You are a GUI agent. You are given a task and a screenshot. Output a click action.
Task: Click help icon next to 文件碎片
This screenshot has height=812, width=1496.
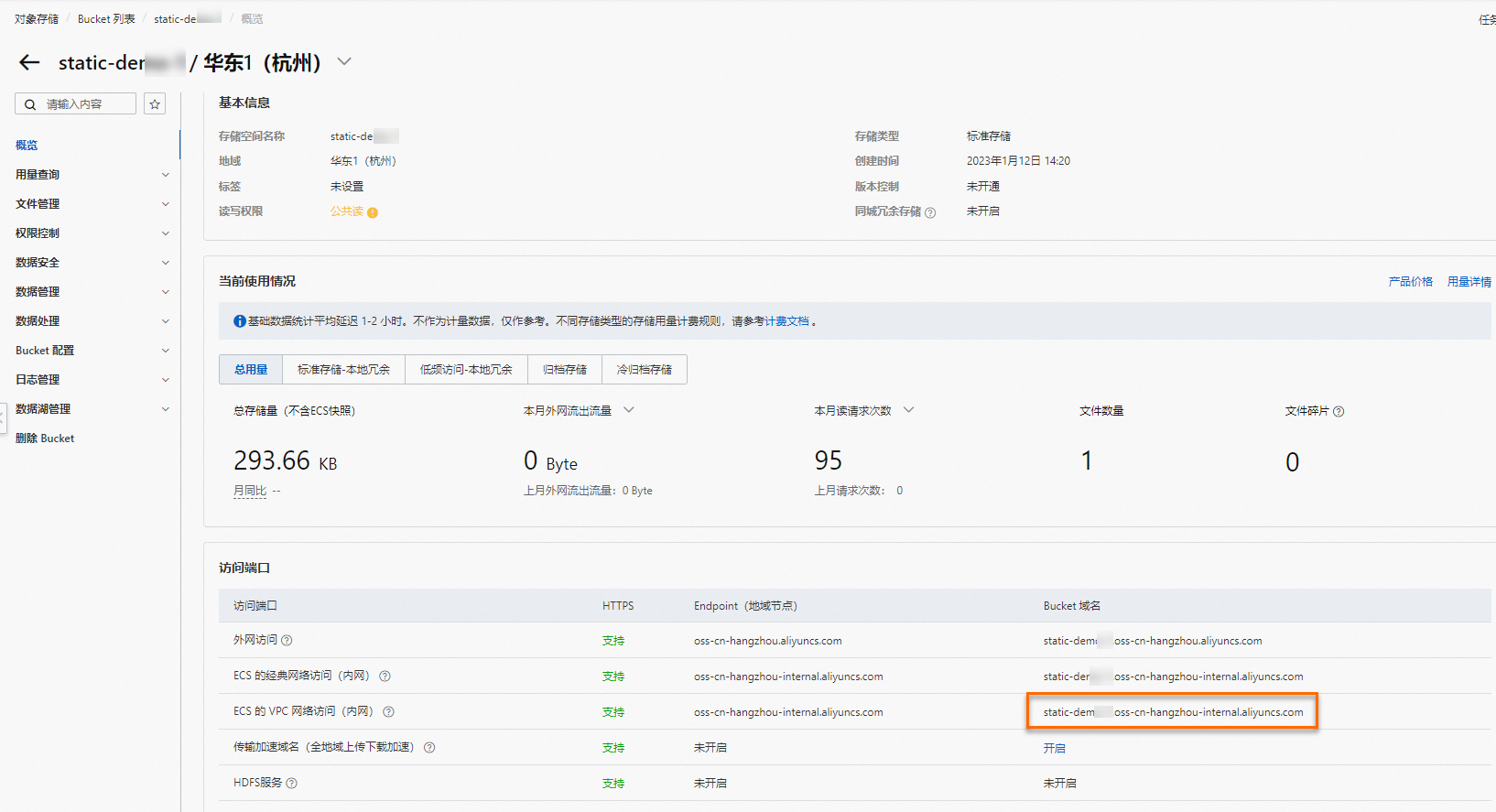click(1339, 412)
